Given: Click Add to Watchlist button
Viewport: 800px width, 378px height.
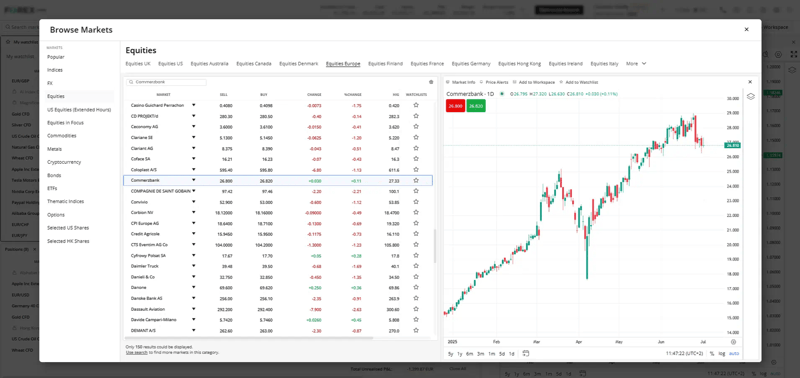Looking at the screenshot, I should pyautogui.click(x=579, y=82).
